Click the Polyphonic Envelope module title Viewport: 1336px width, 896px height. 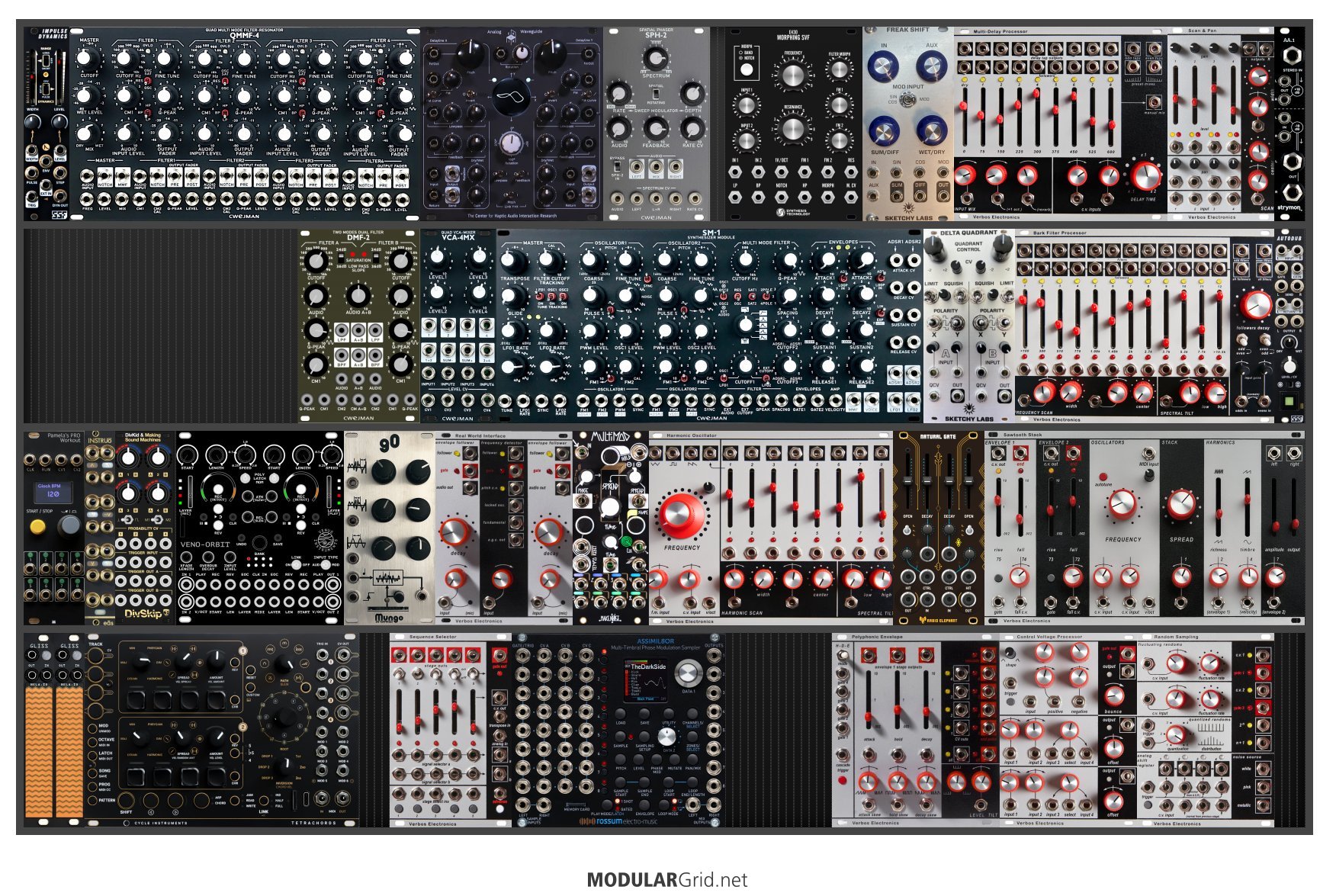click(x=878, y=637)
